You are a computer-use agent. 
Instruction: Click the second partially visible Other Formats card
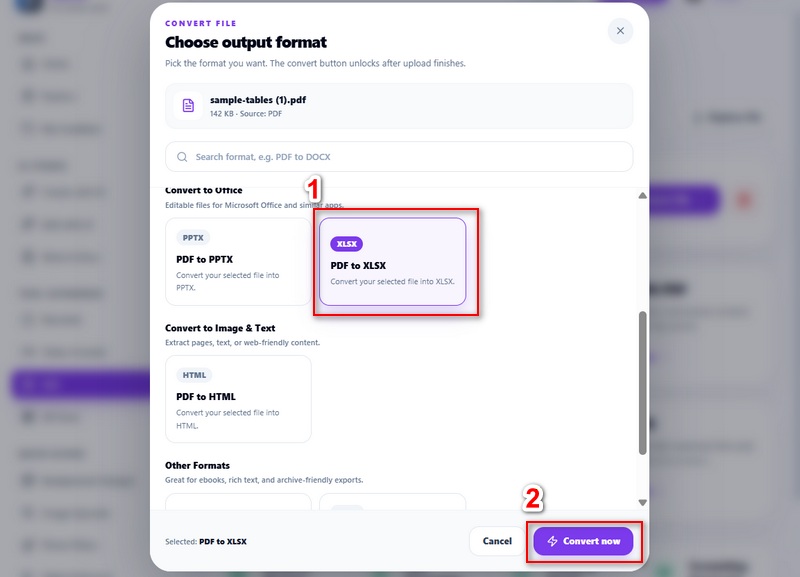(392, 501)
